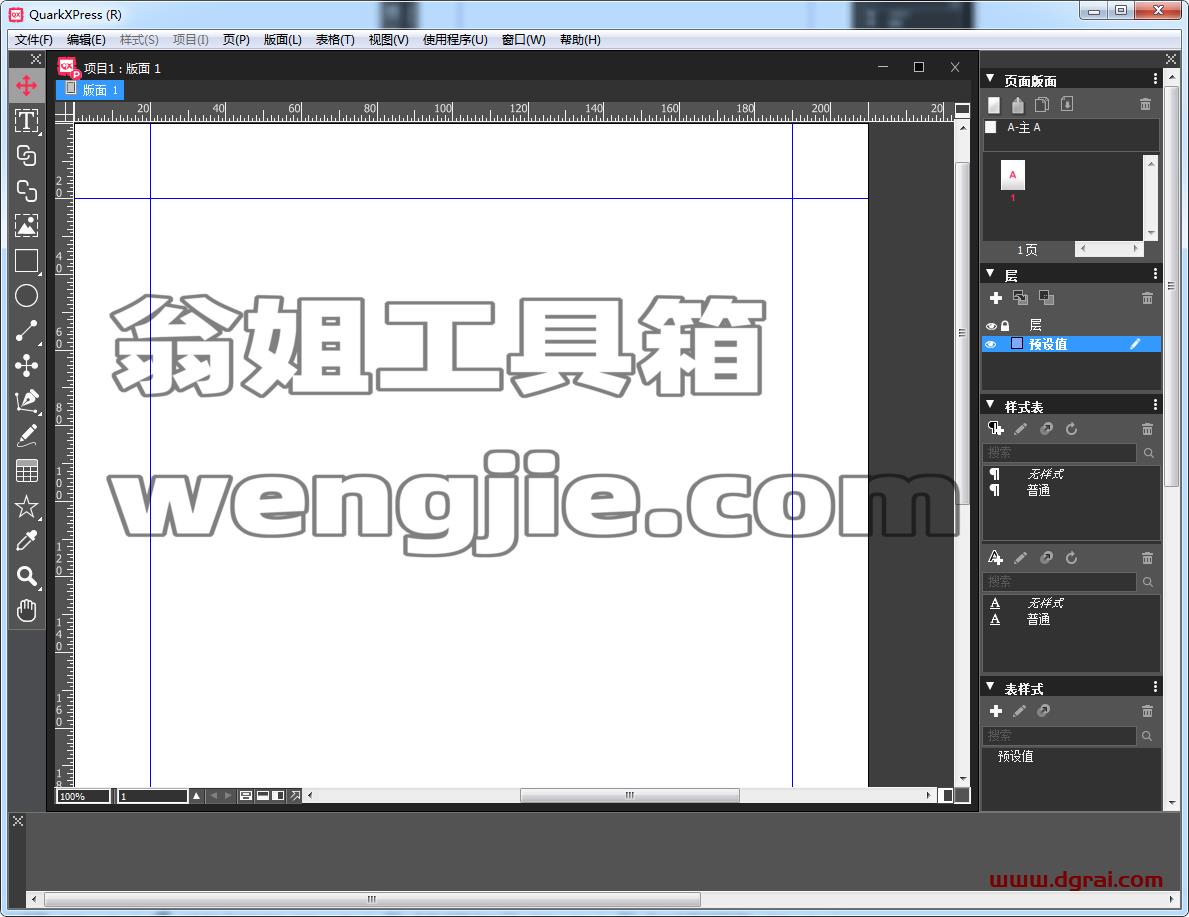The width and height of the screenshot is (1189, 917).
Task: Open the 表格(T) menu
Action: (335, 39)
